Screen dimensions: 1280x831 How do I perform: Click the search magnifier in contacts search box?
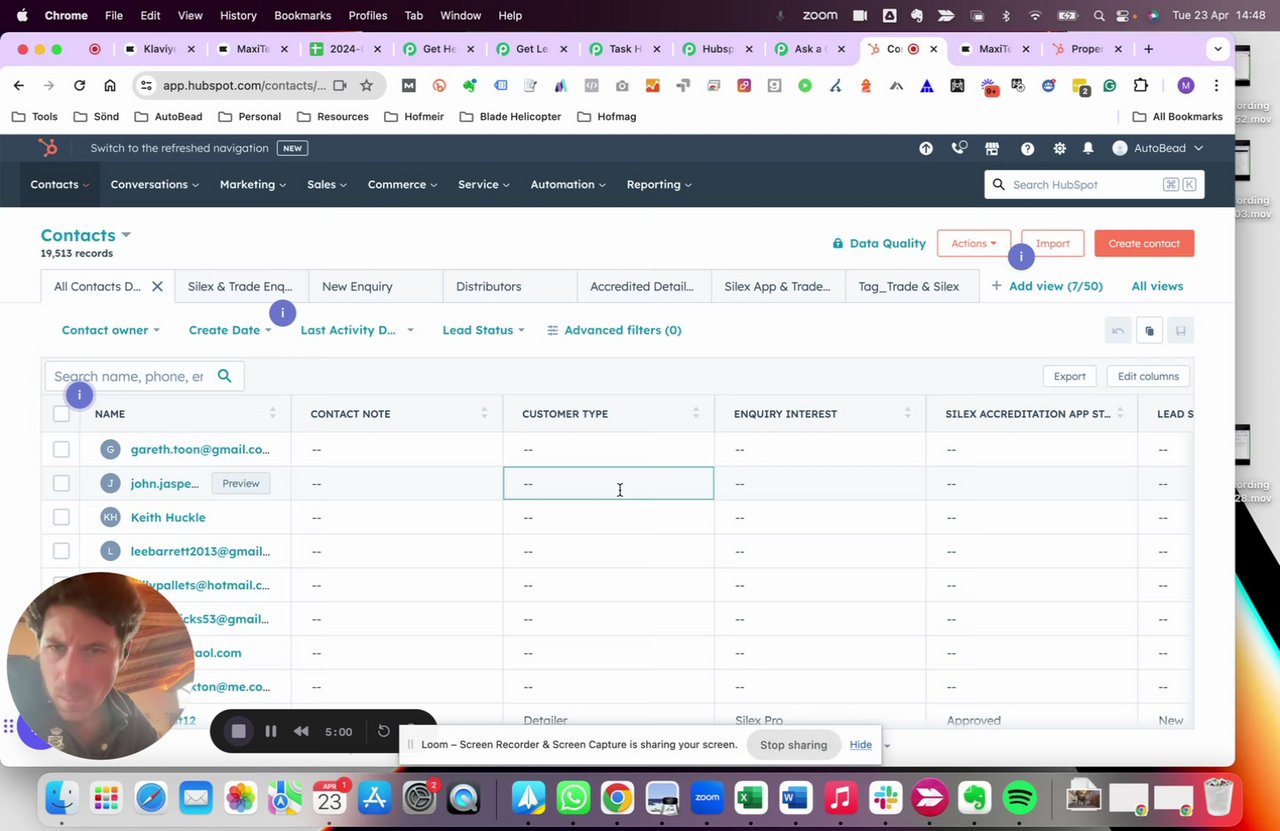pos(224,376)
